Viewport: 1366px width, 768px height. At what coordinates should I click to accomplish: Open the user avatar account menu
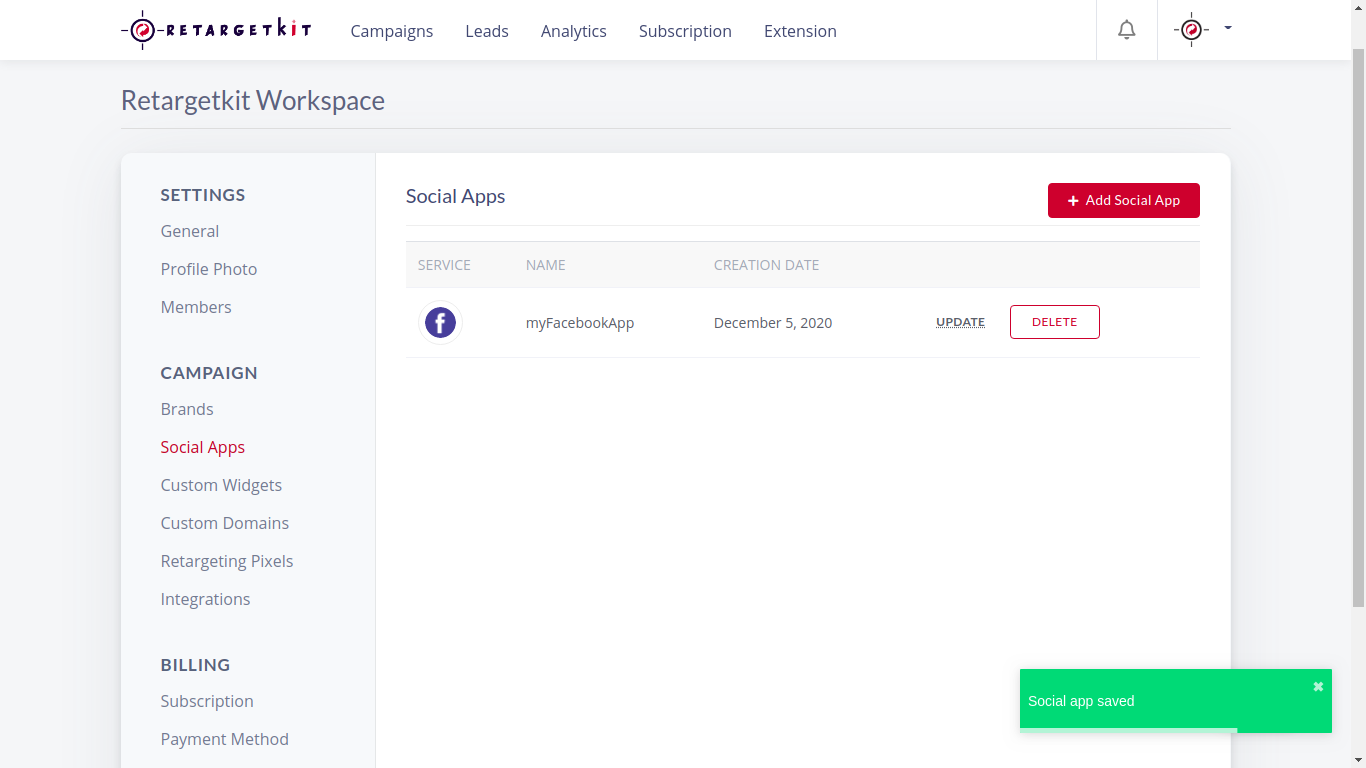tap(1202, 30)
